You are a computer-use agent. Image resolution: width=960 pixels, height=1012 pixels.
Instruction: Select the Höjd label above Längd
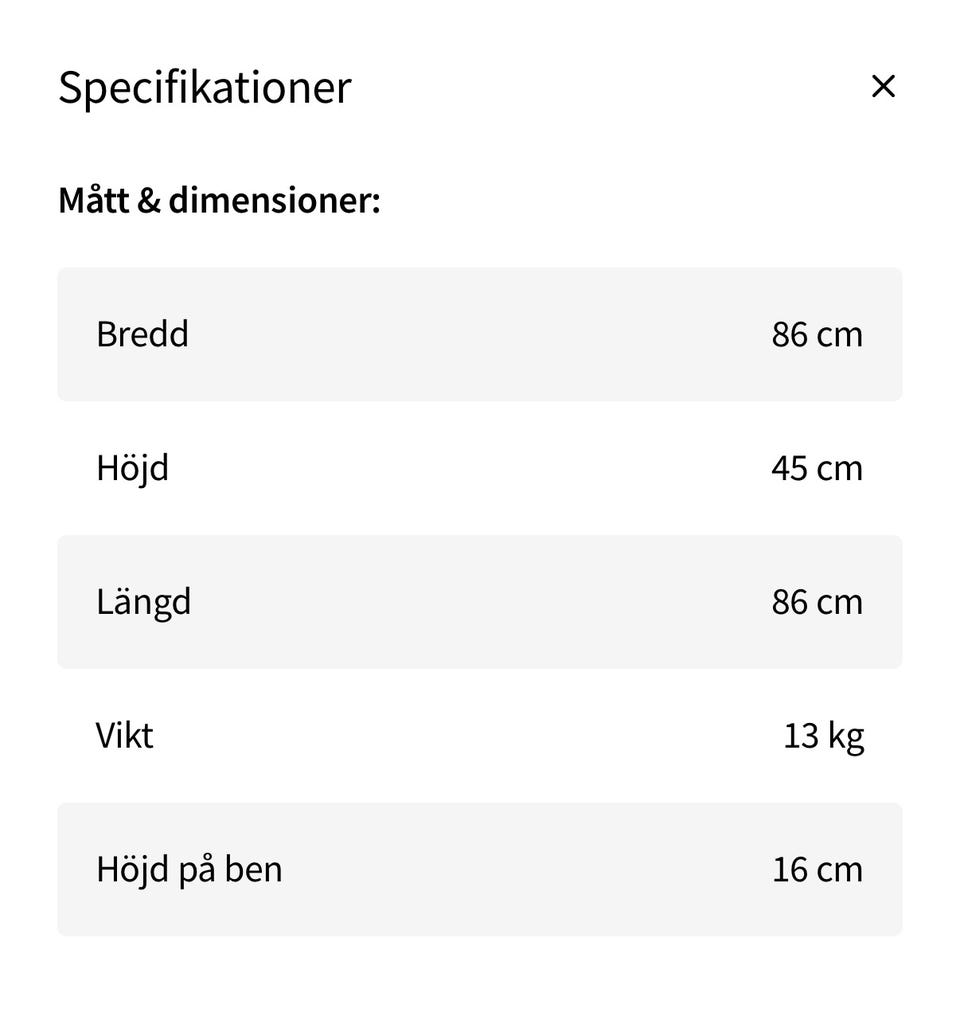coord(132,468)
